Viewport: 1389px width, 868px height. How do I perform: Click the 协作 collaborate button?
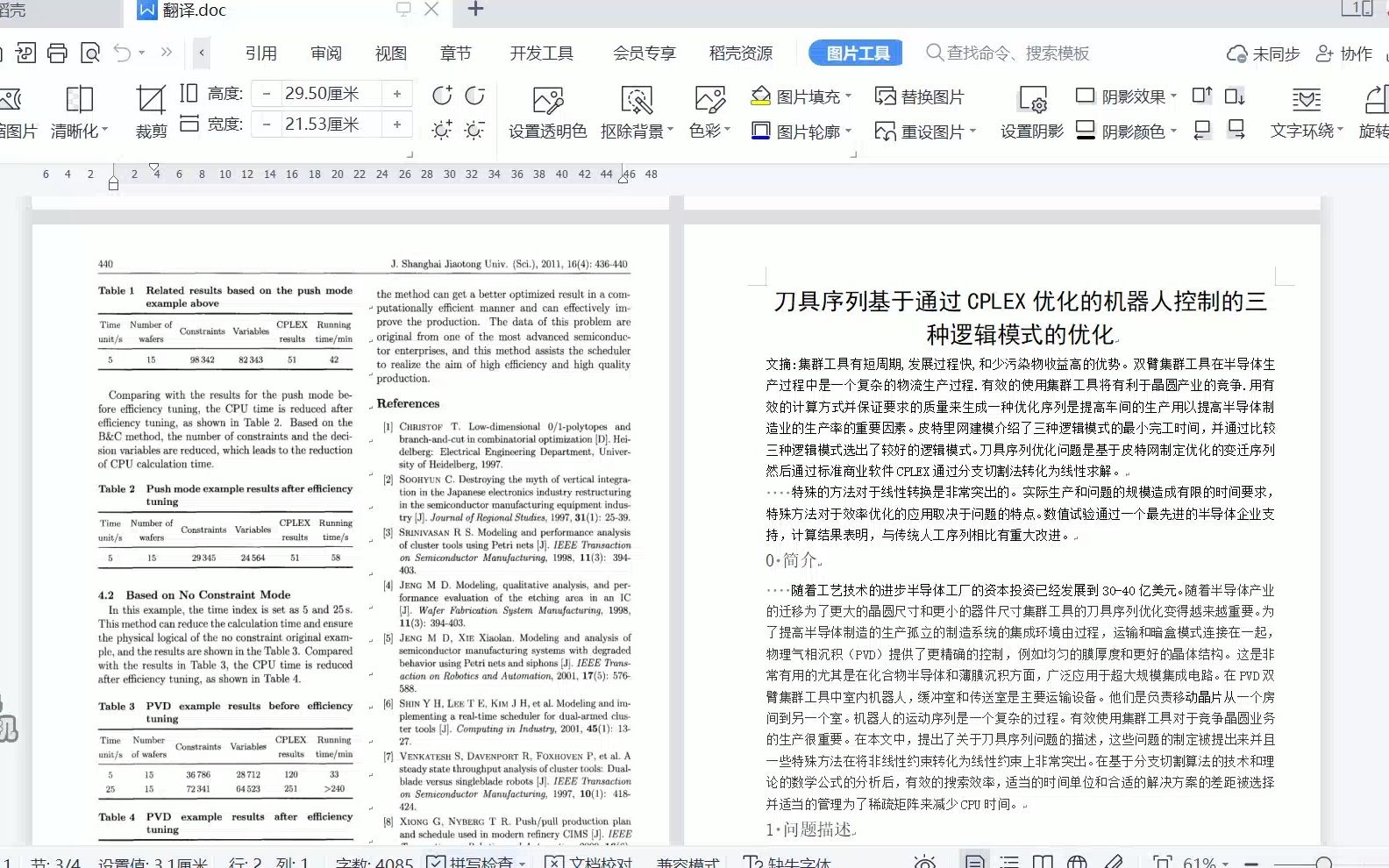1344,53
